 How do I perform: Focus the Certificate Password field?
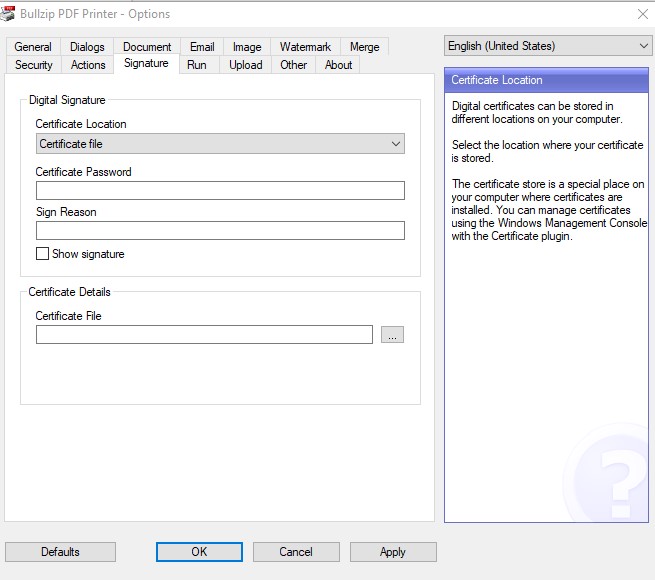(x=220, y=191)
